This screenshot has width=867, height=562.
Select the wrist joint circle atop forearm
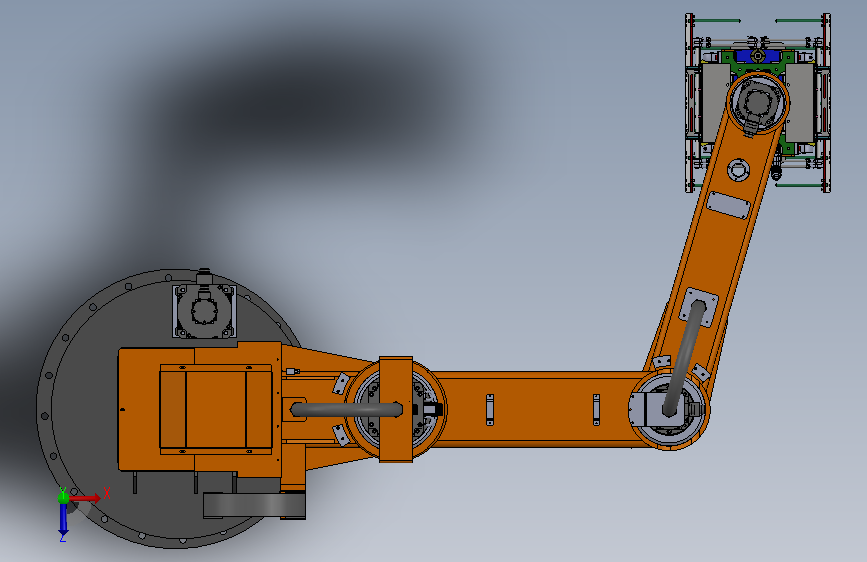pos(758,103)
